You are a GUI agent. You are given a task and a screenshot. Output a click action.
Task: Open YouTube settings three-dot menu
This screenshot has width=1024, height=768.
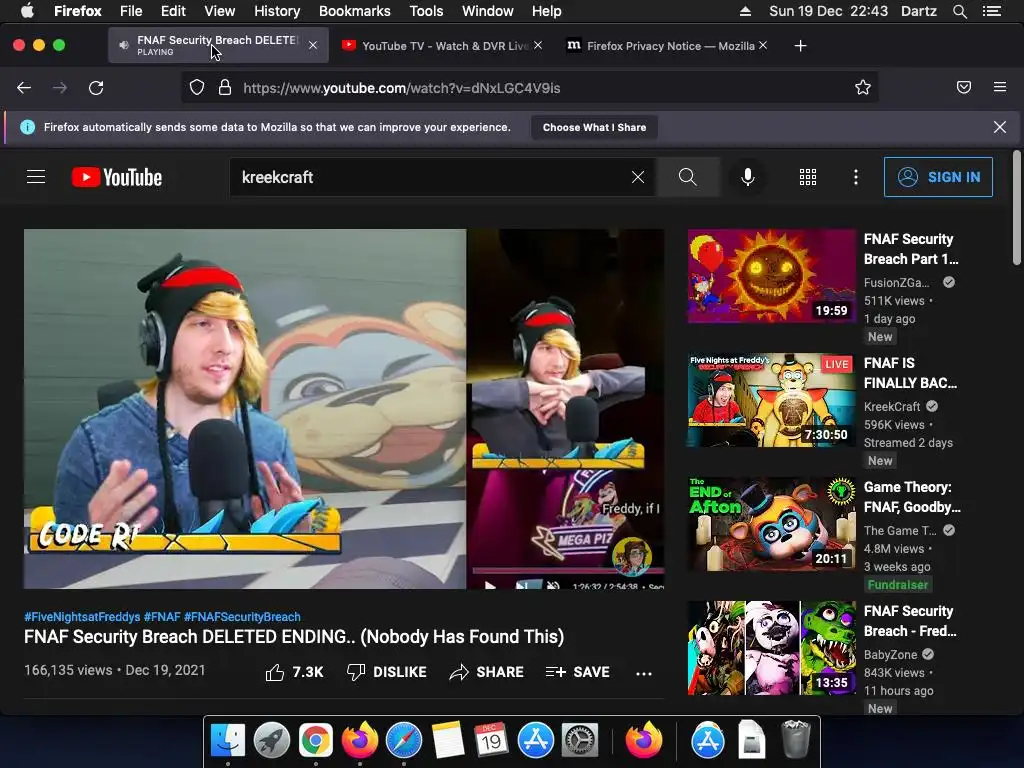(856, 177)
